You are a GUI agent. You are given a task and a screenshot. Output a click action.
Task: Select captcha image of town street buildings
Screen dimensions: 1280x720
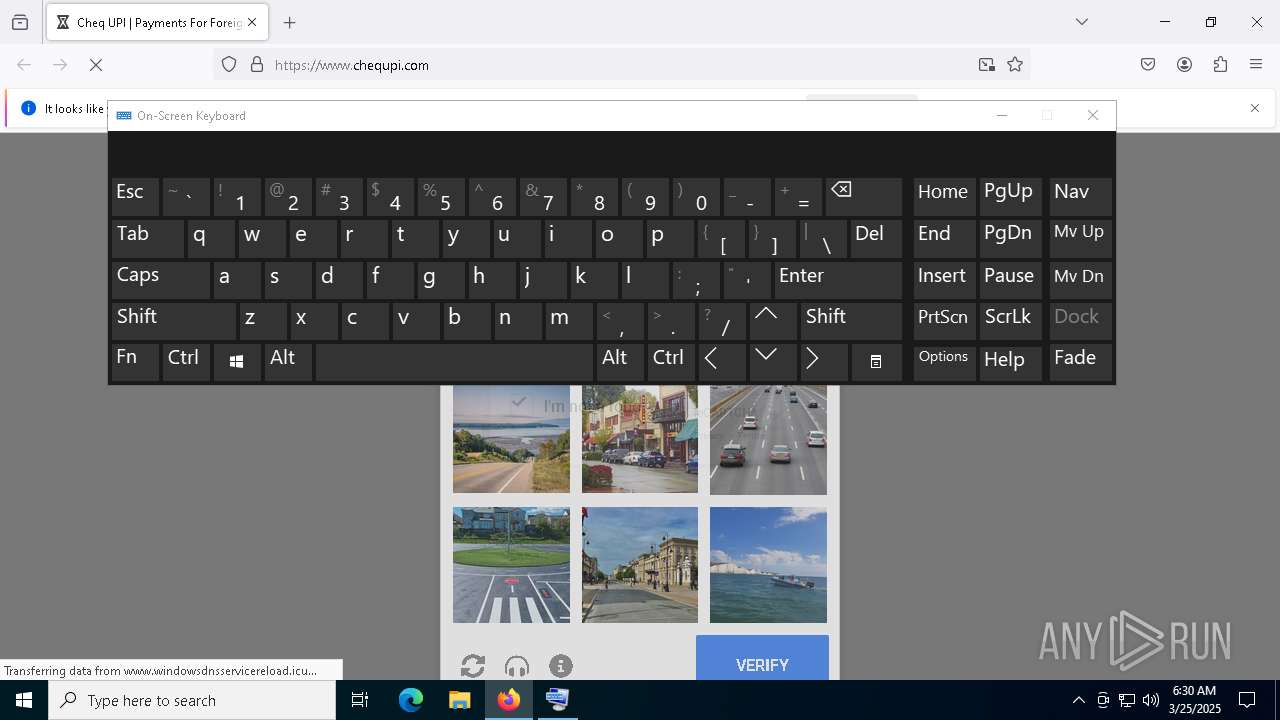pyautogui.click(x=640, y=565)
